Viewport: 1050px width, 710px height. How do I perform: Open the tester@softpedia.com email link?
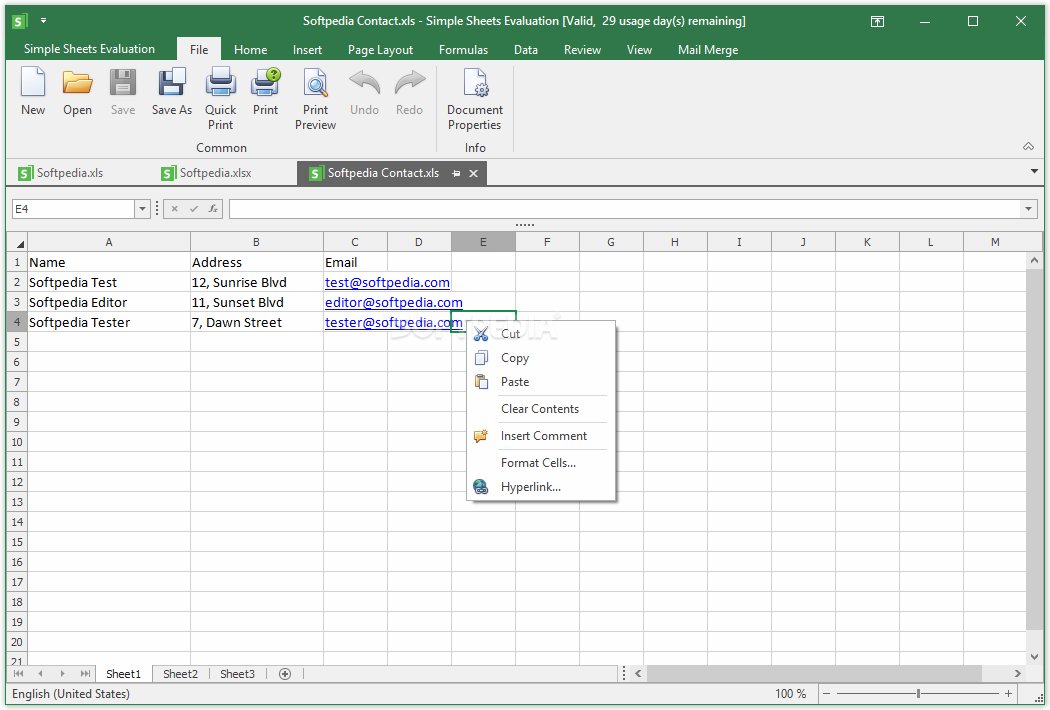(x=394, y=323)
